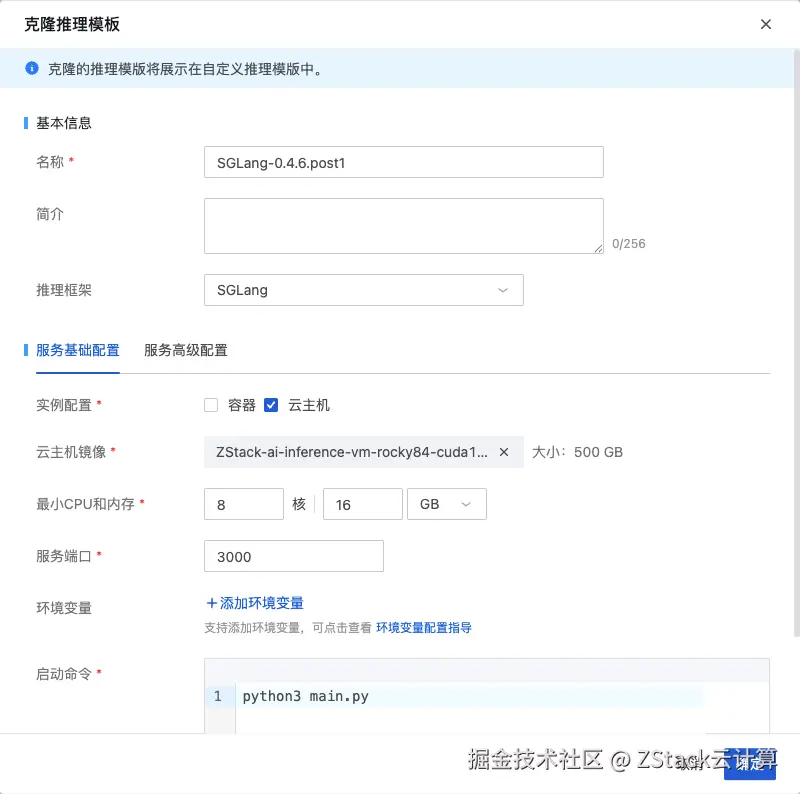Switch to the 服务基础配置 tab
Screen dimensions: 800x794
78,350
